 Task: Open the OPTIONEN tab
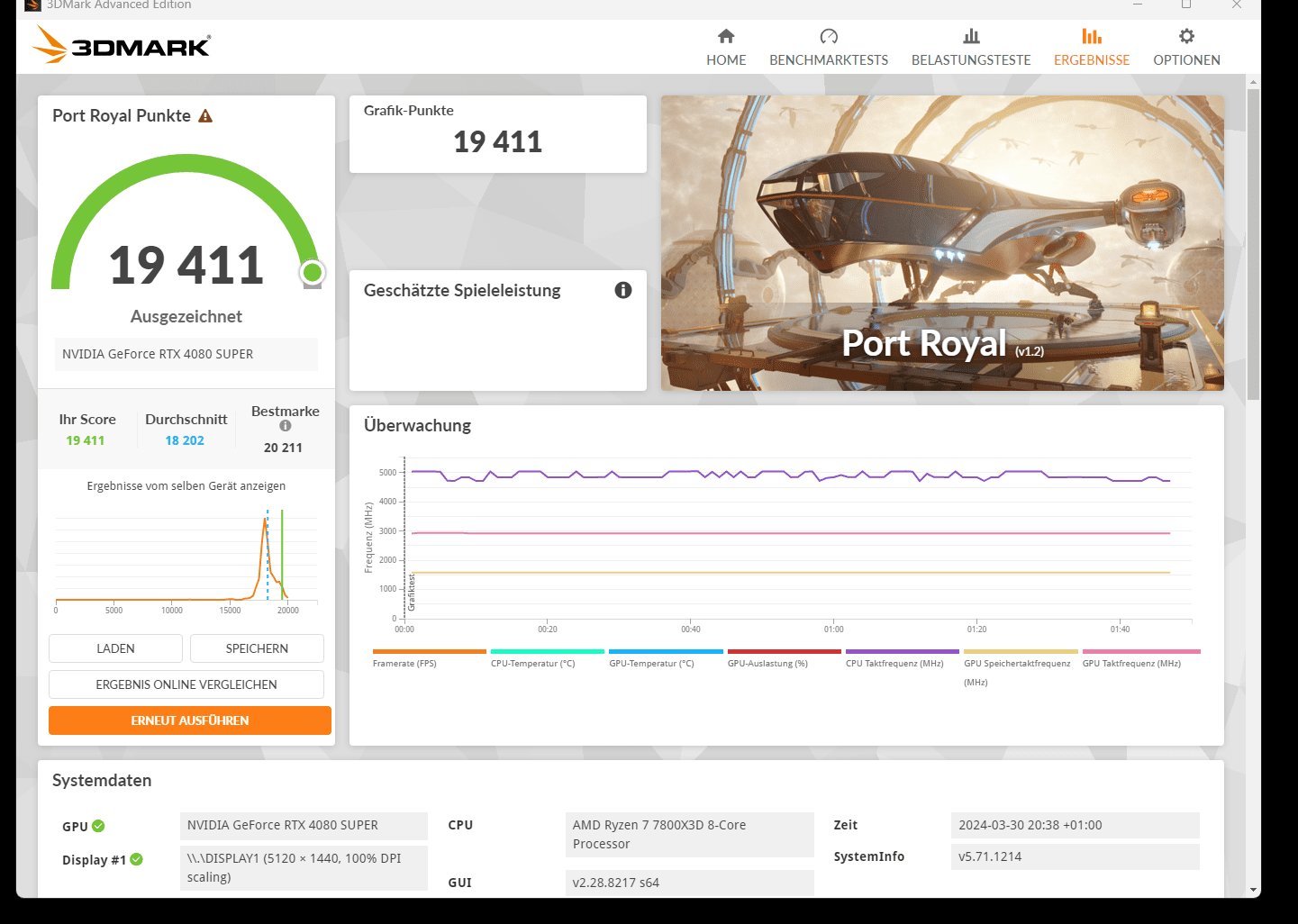pos(1186,60)
